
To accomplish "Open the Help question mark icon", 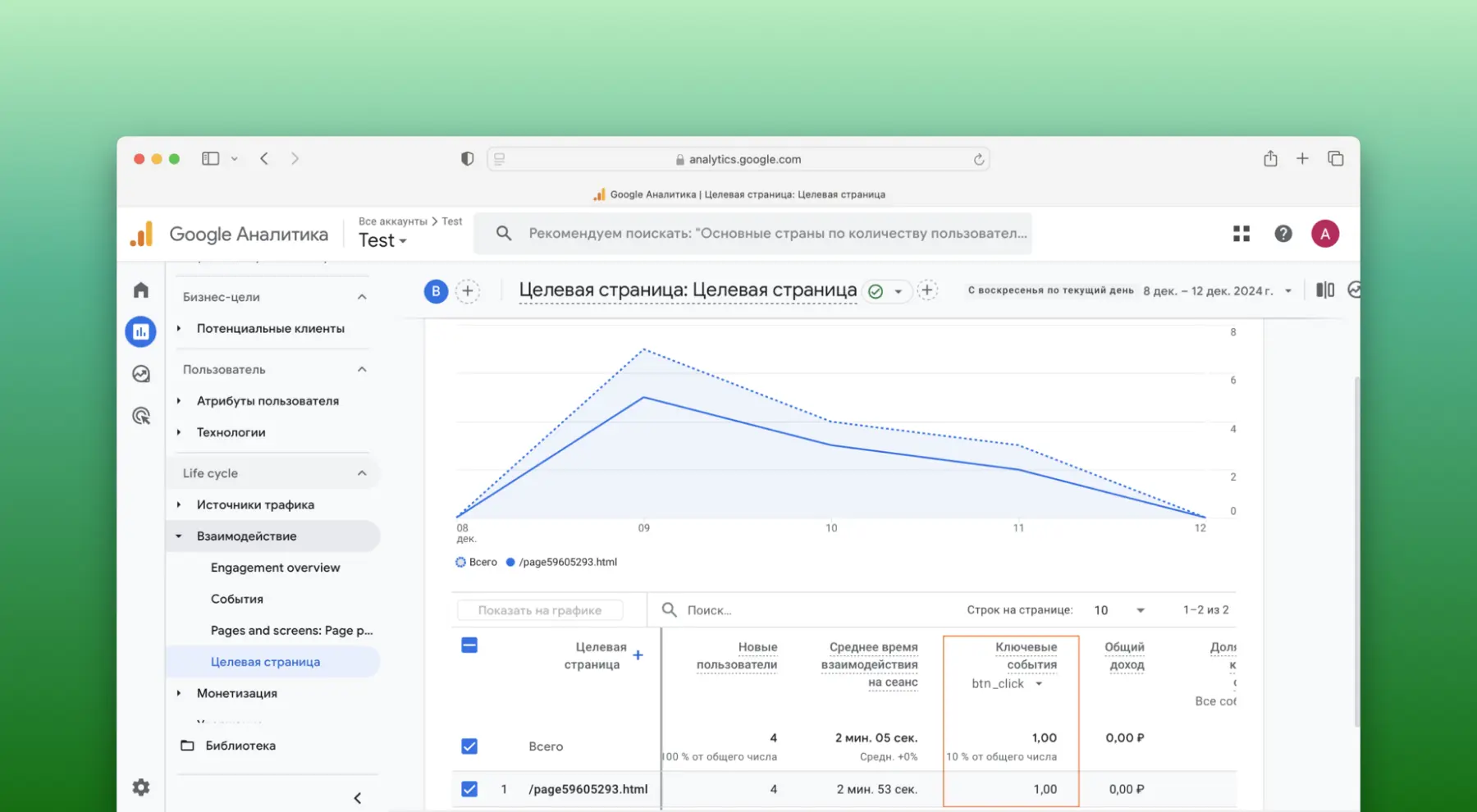I will point(1283,234).
